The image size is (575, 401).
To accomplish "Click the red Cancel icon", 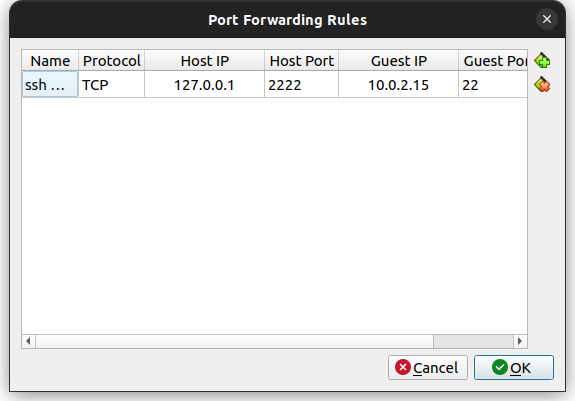I will pos(403,367).
